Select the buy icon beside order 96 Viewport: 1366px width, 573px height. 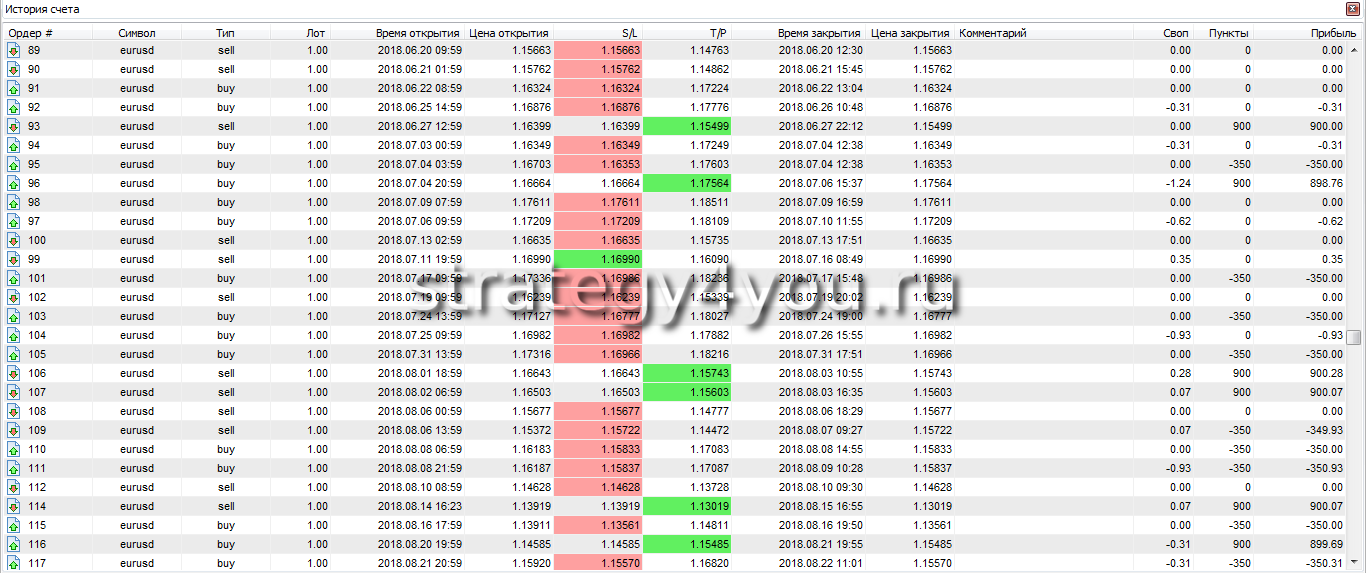[x=14, y=183]
